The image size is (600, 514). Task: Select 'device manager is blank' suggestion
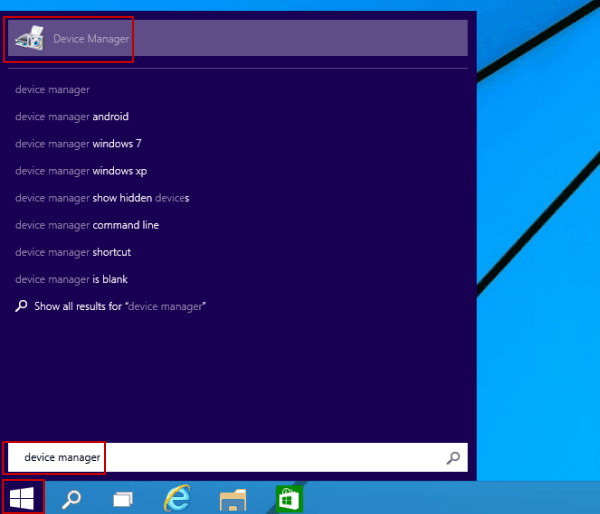click(x=71, y=279)
